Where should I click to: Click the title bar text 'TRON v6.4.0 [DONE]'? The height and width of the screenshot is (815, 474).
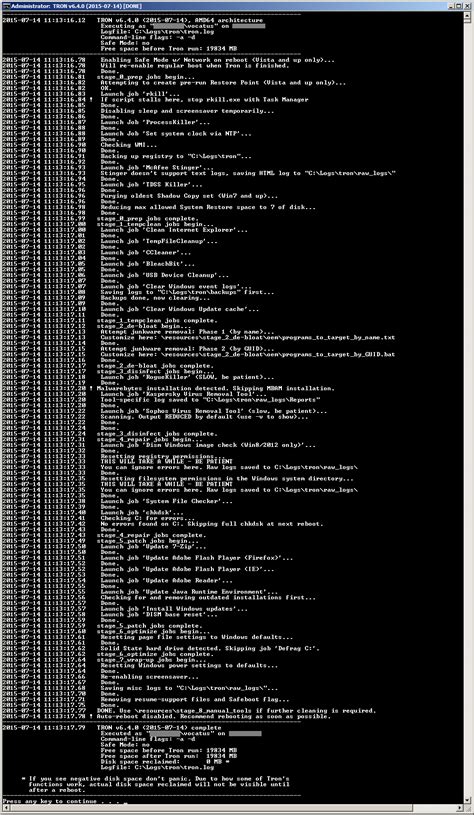coord(76,5)
